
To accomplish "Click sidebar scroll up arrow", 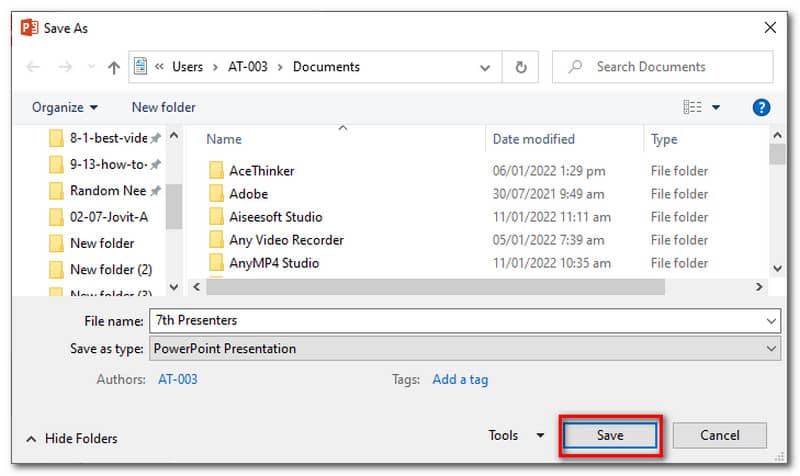I will 174,135.
